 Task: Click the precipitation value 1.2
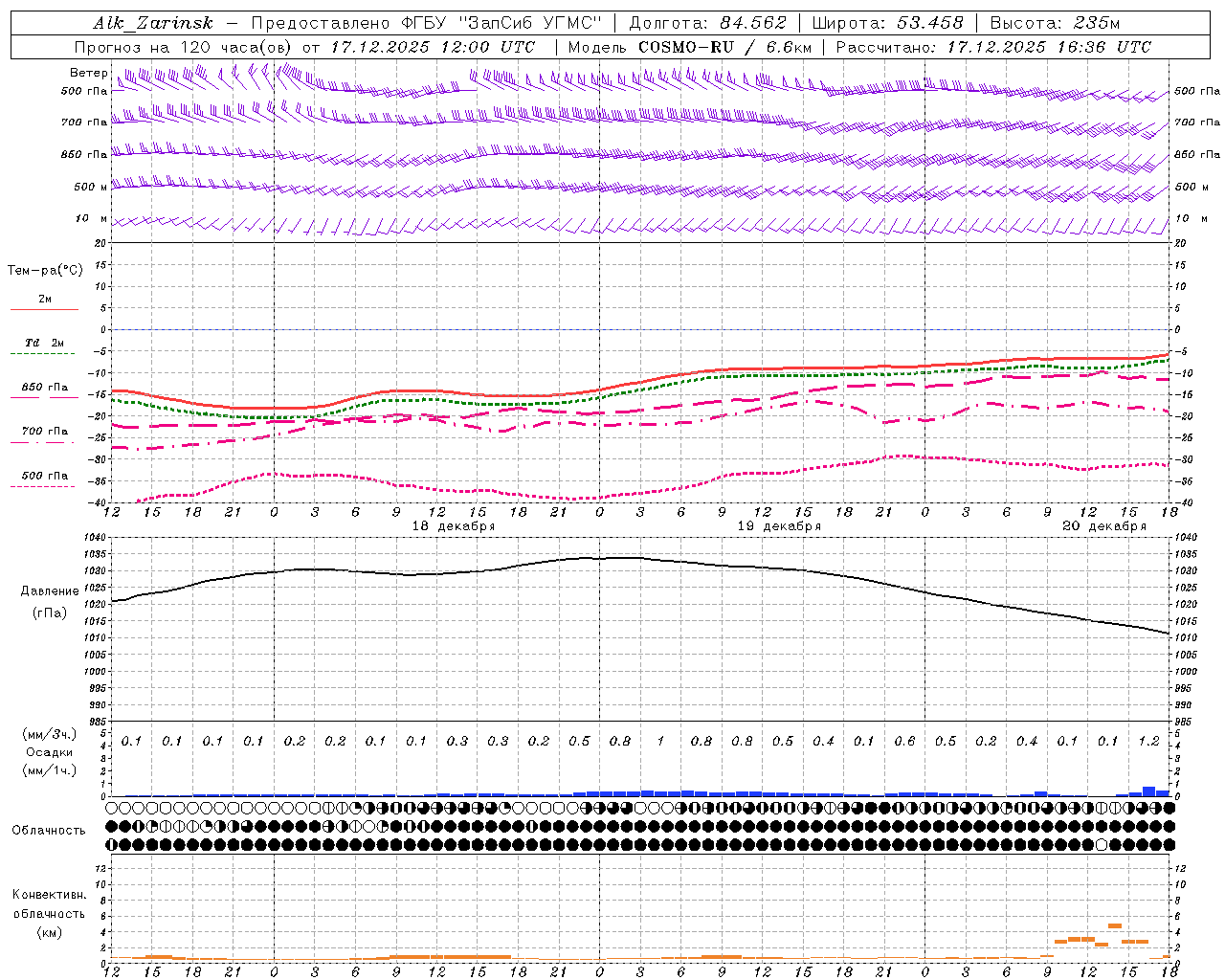[x=1148, y=742]
